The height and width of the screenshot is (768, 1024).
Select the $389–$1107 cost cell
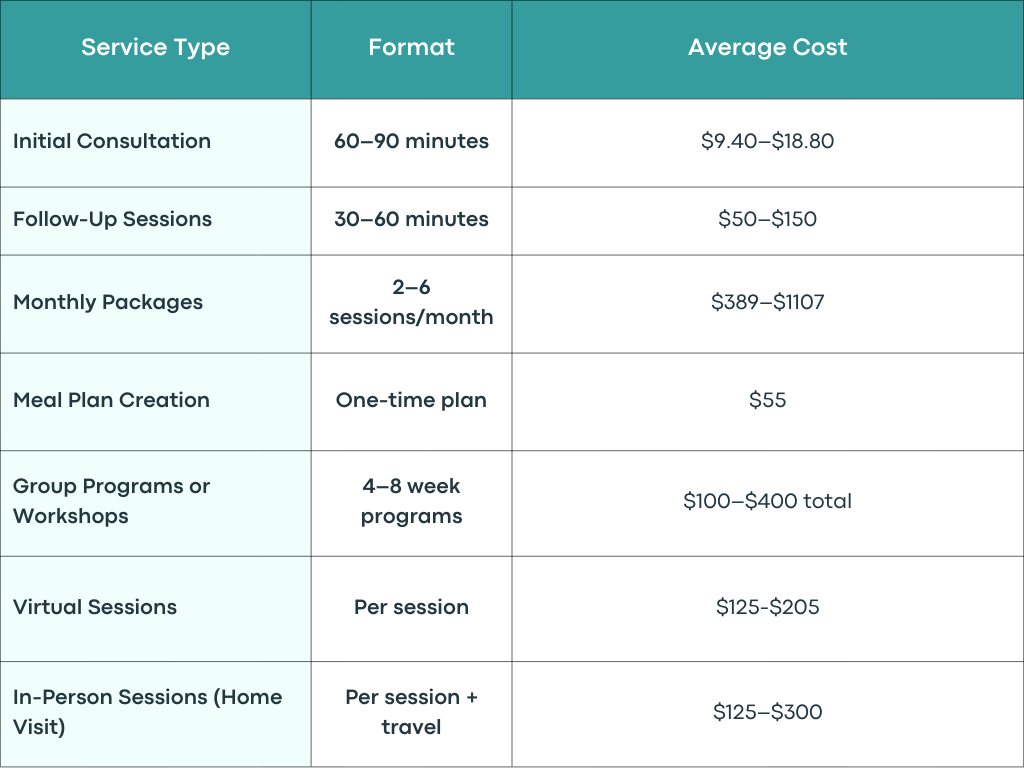click(767, 302)
